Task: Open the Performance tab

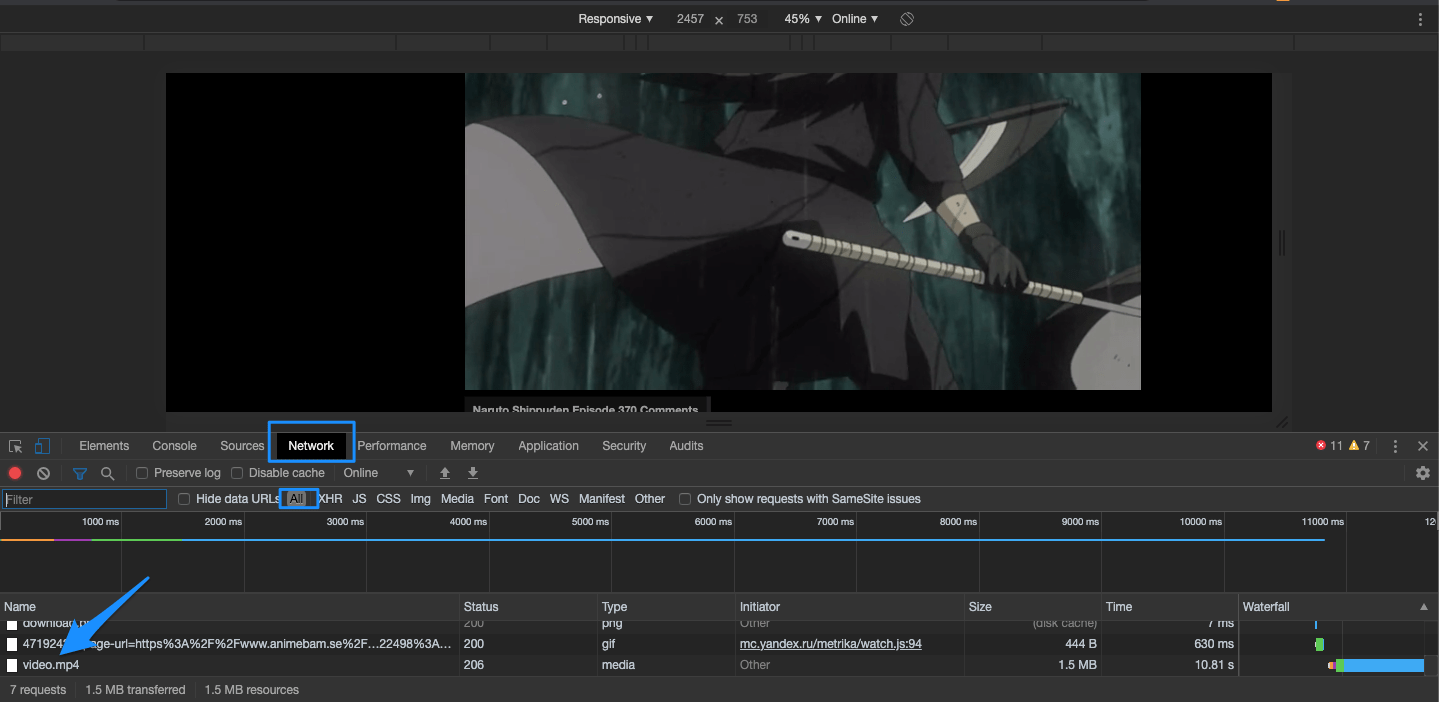Action: point(392,446)
